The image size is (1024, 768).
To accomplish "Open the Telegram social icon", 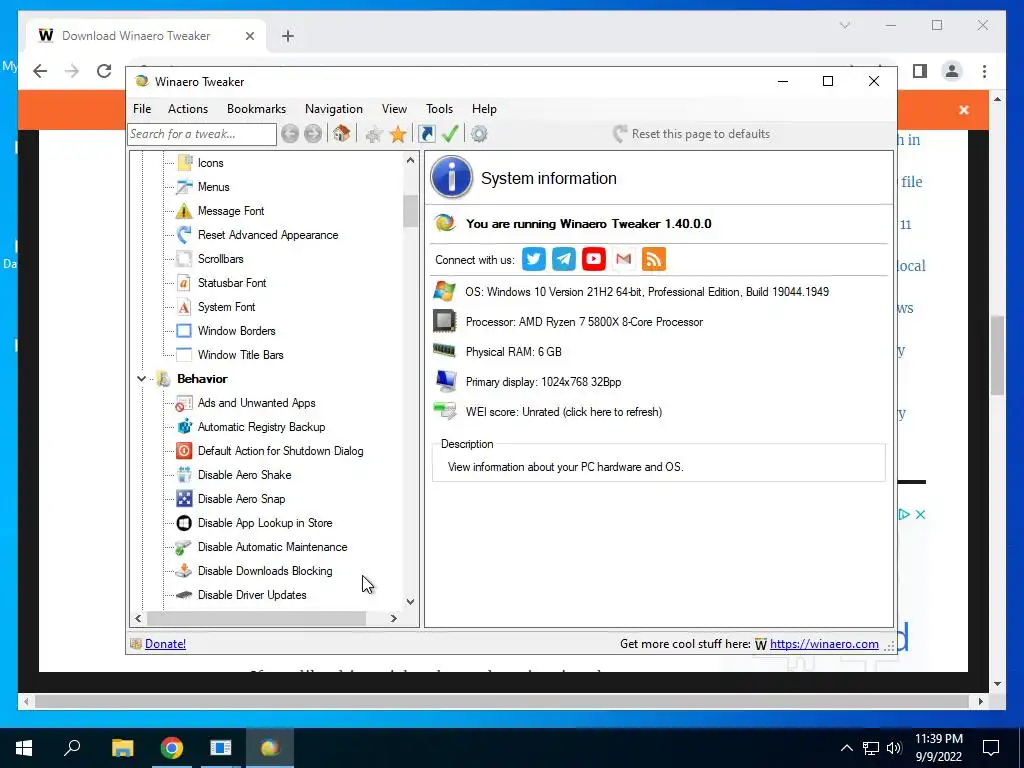I will pos(564,259).
